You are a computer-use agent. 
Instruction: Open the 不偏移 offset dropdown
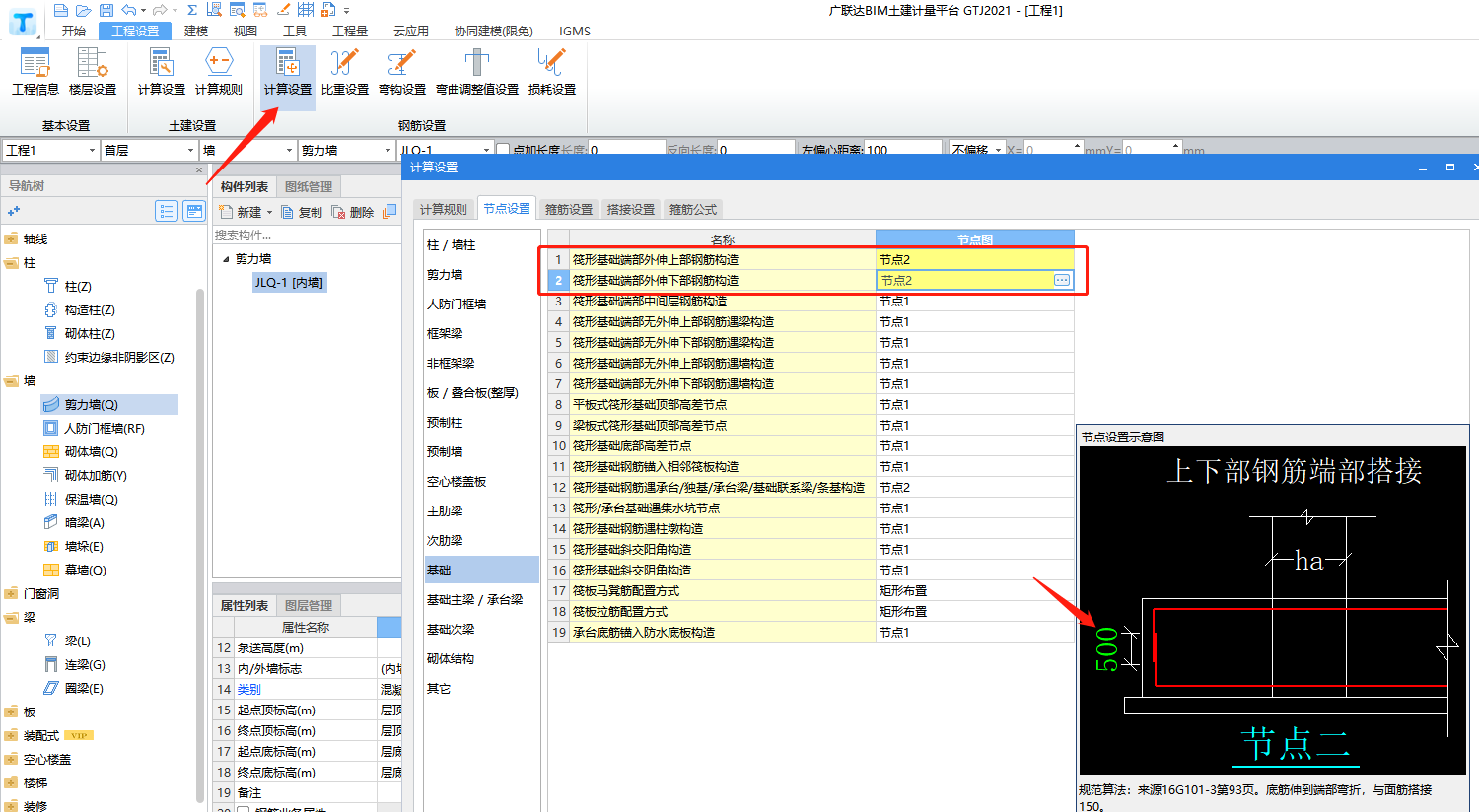(x=998, y=150)
